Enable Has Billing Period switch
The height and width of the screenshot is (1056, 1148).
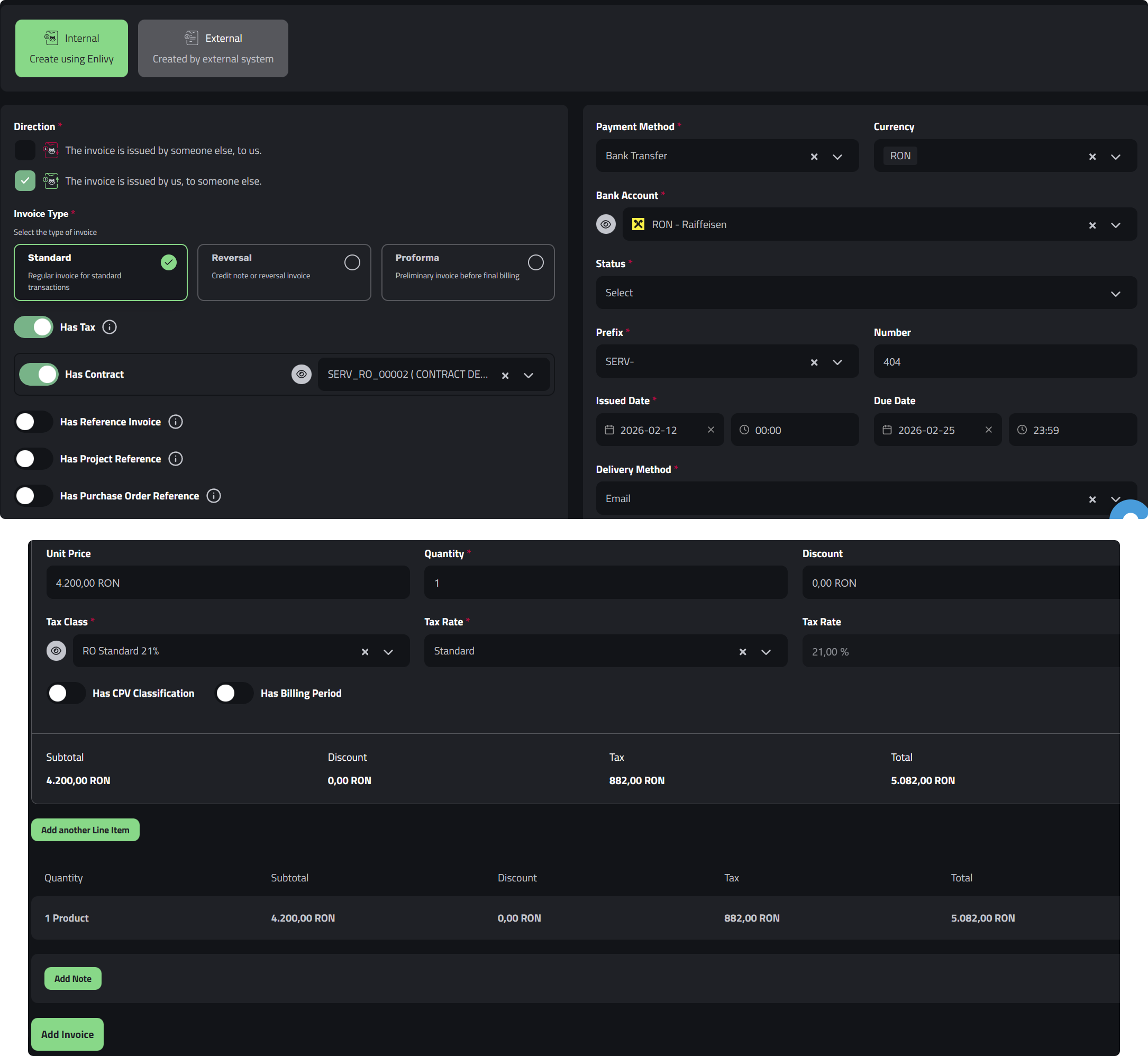[x=234, y=693]
